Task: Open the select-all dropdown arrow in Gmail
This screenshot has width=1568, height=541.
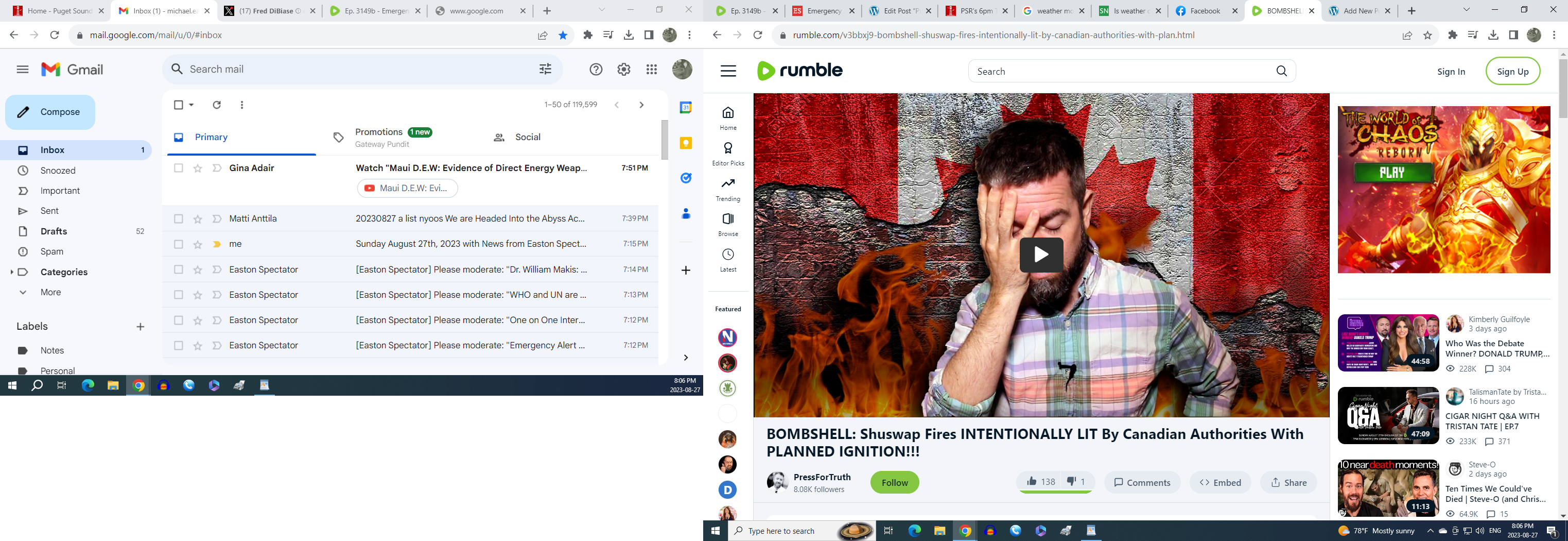Action: coord(191,105)
